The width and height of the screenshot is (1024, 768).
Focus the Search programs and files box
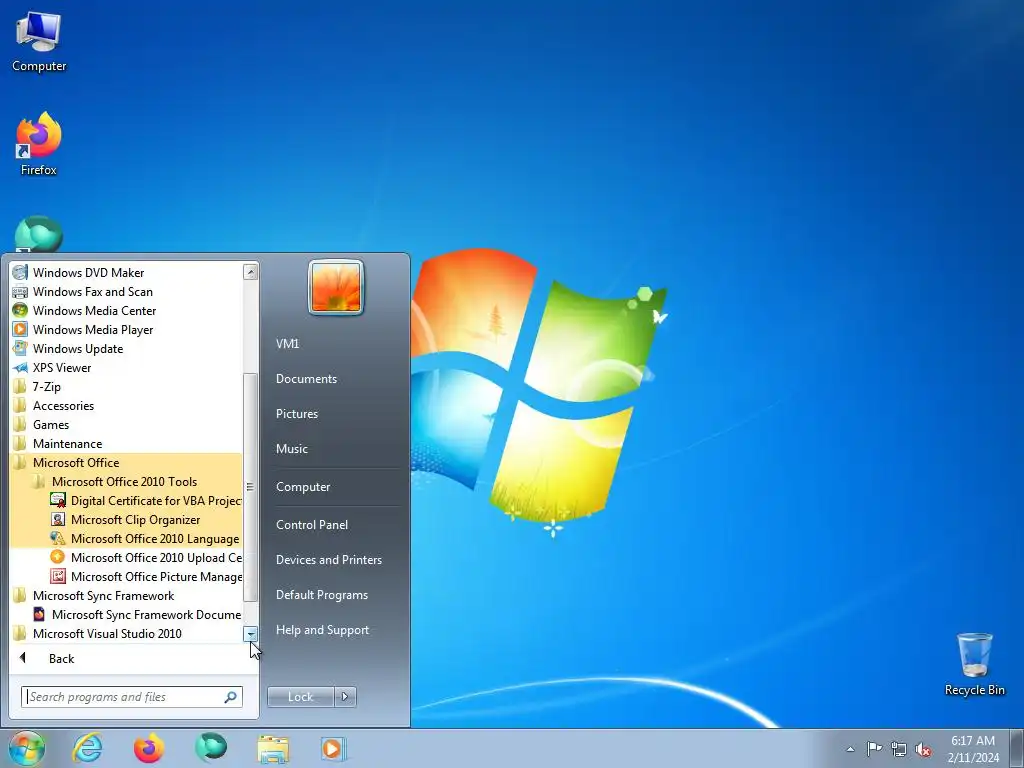click(x=124, y=697)
